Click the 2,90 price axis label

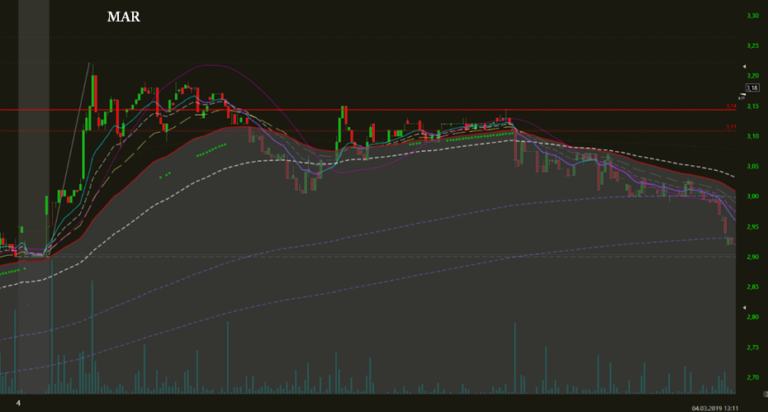753,256
